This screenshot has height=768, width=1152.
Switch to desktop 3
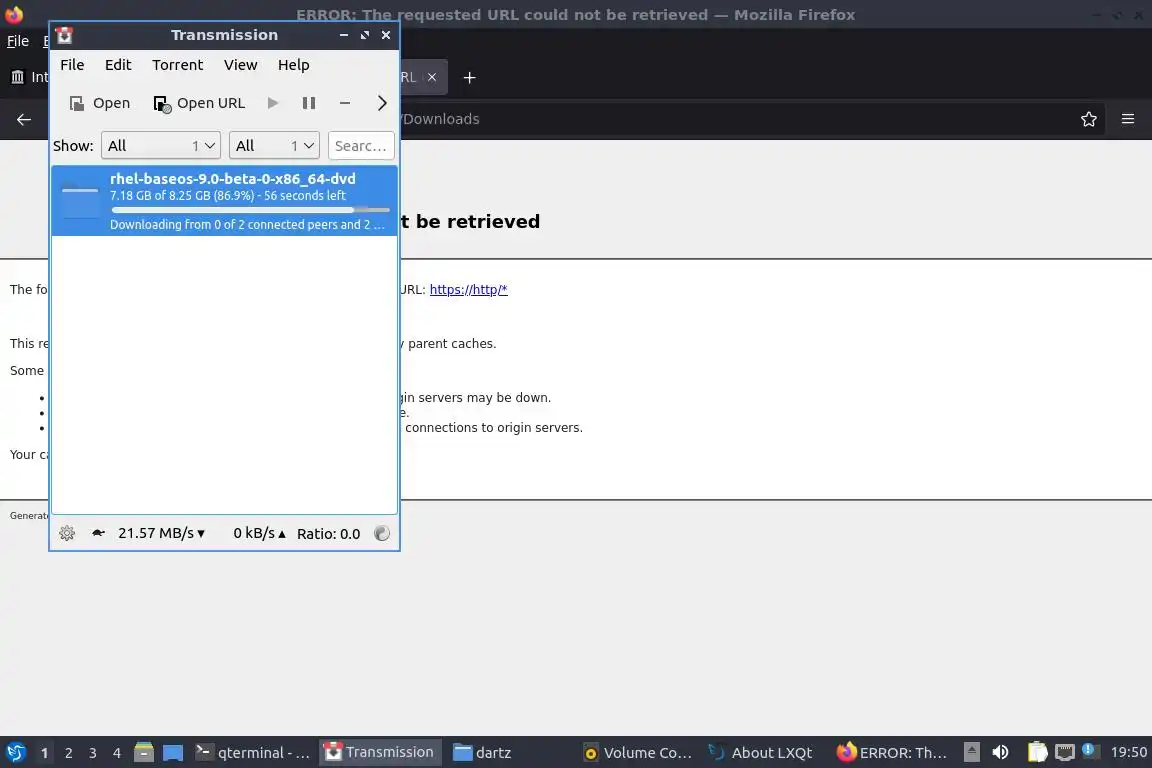(x=93, y=753)
